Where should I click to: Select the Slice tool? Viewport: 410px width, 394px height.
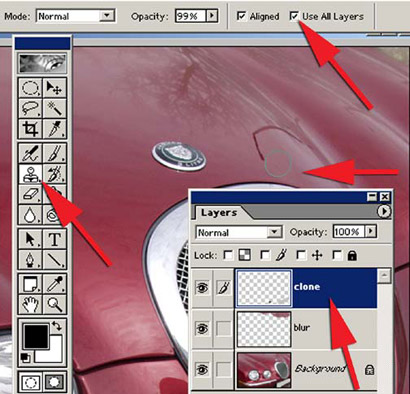pyautogui.click(x=54, y=129)
